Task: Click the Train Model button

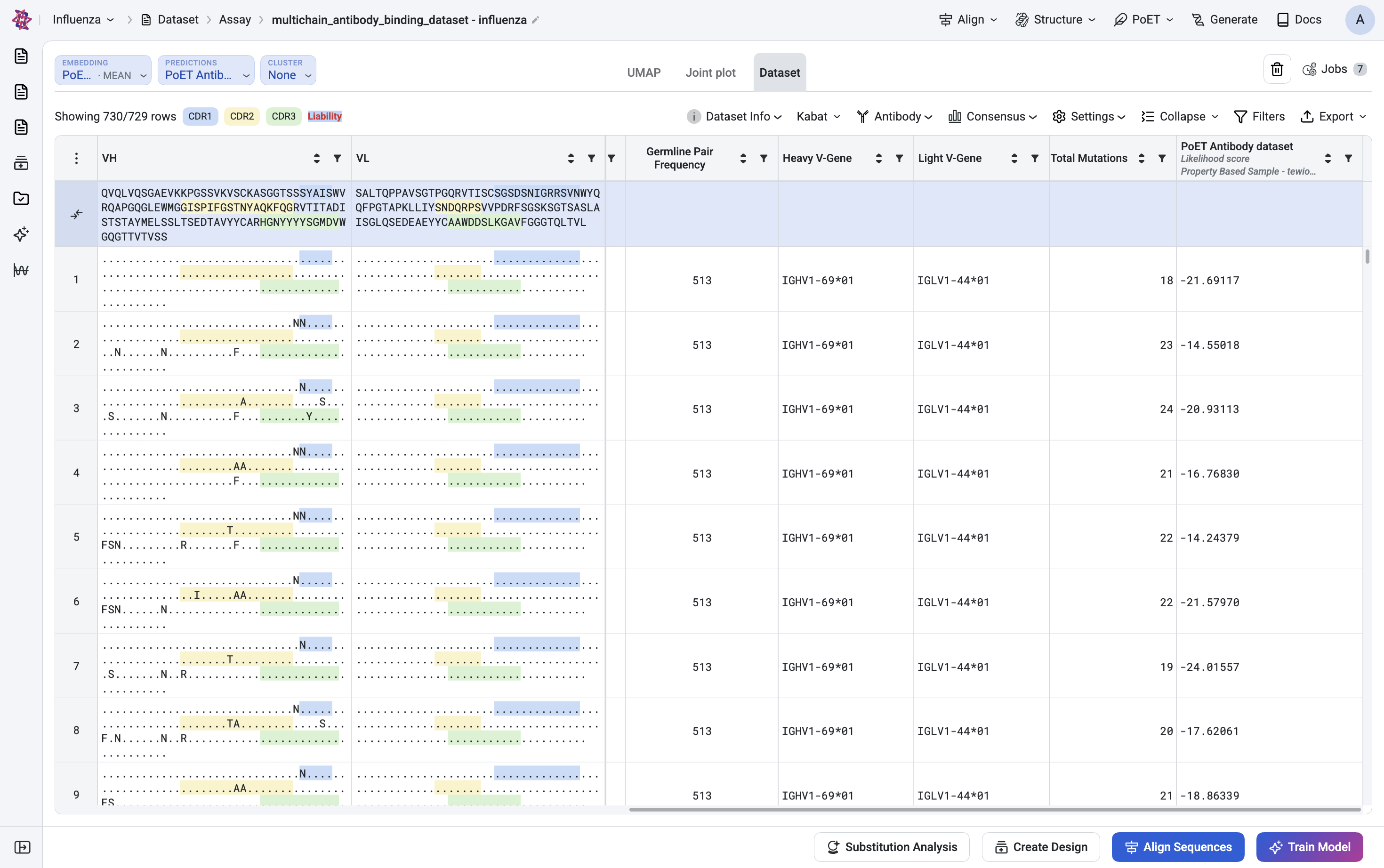Action: coord(1309,847)
